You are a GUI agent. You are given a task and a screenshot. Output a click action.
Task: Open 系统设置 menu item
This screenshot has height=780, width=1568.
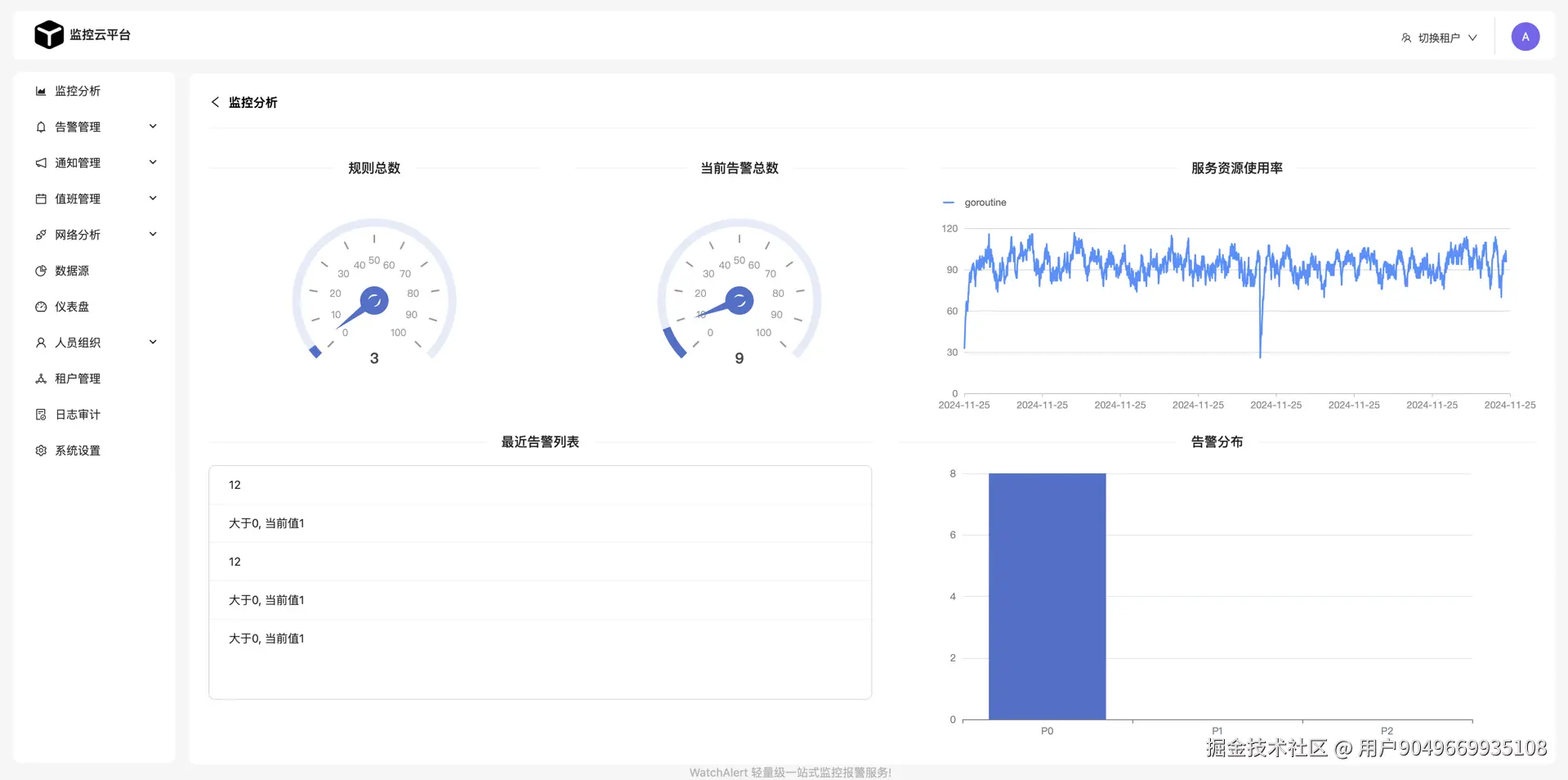[x=94, y=451]
